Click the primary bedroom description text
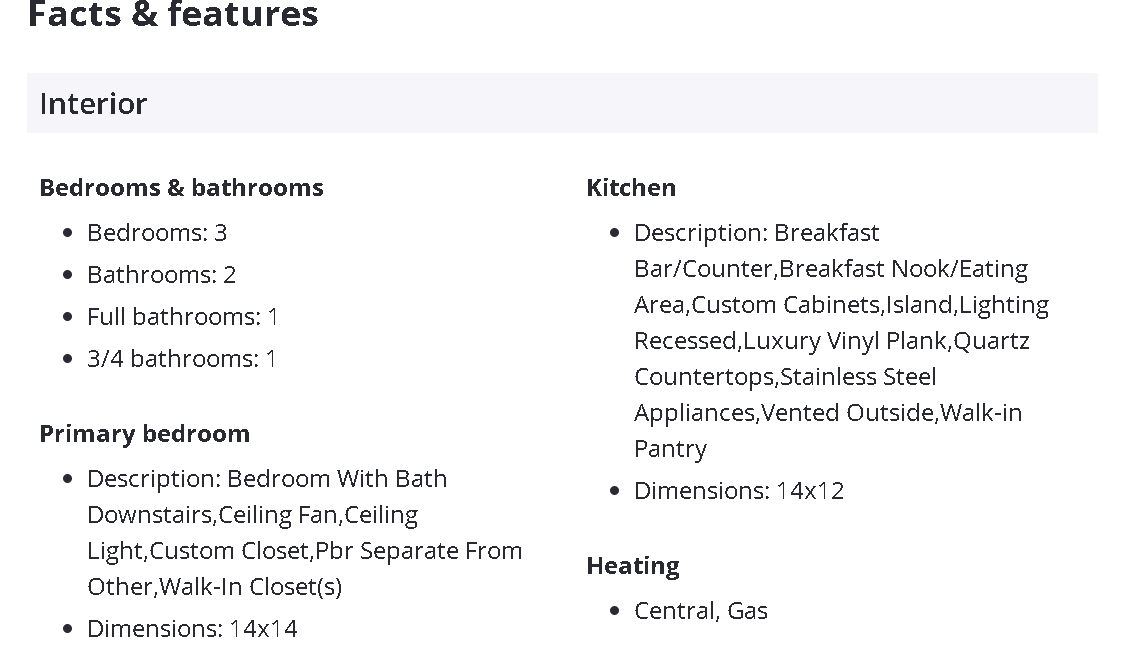This screenshot has width=1140, height=661. [x=305, y=532]
